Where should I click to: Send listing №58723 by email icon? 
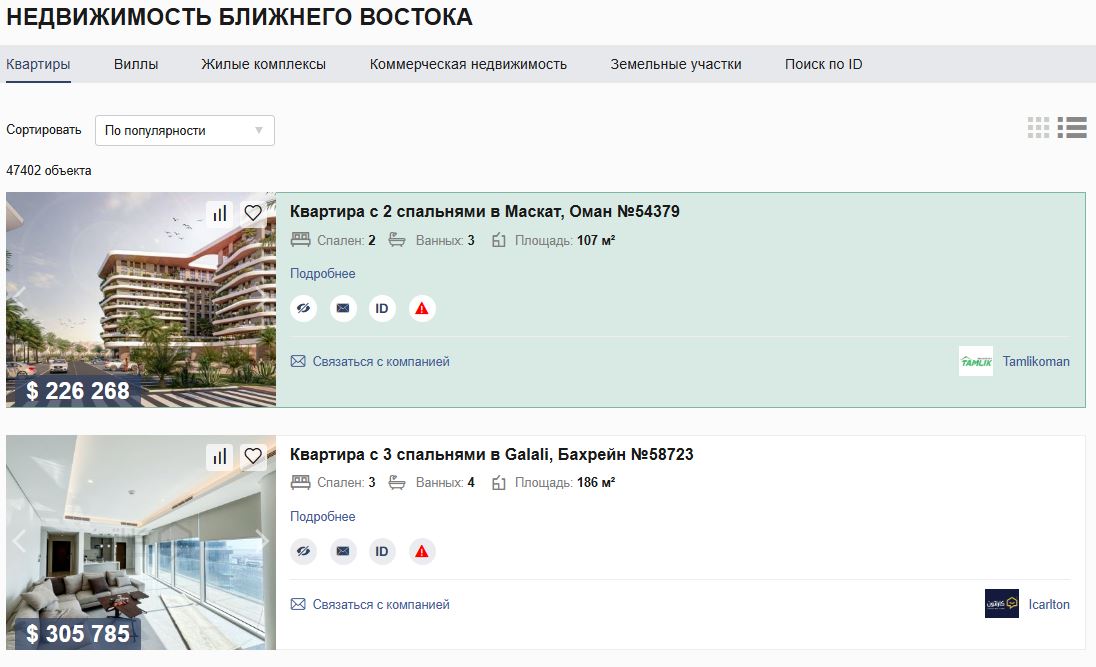[x=342, y=552]
